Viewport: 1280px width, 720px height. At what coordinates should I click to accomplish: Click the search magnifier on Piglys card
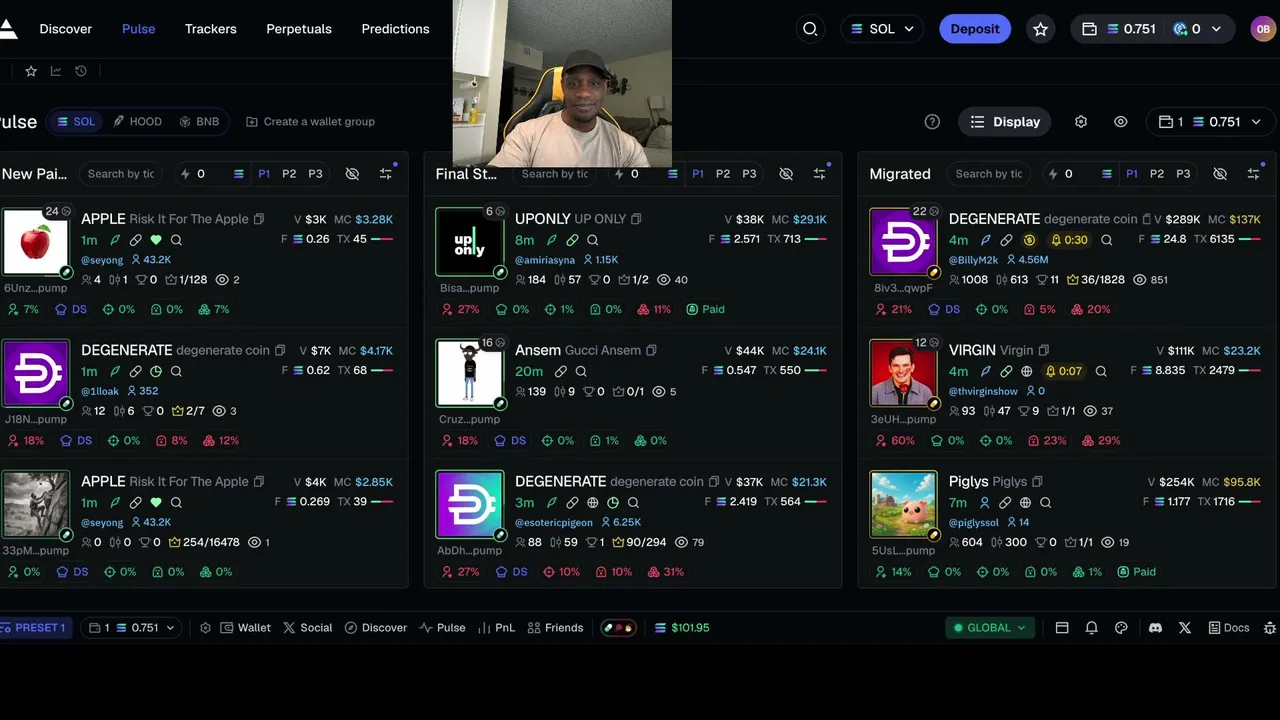point(1046,502)
